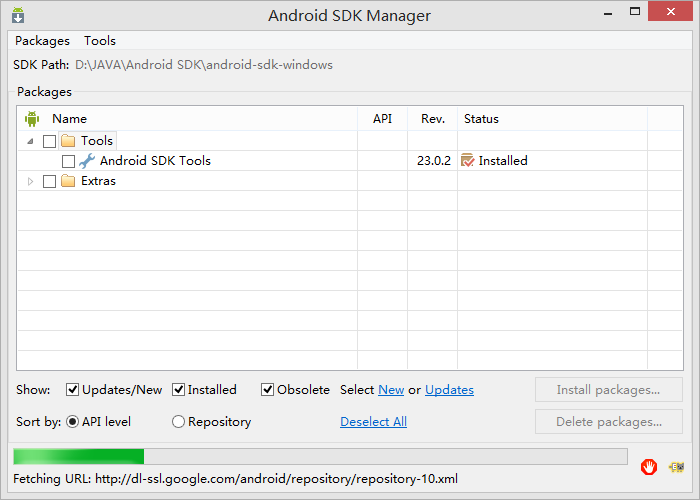Expand the Extras tree group
The height and width of the screenshot is (500, 700).
(x=30, y=181)
